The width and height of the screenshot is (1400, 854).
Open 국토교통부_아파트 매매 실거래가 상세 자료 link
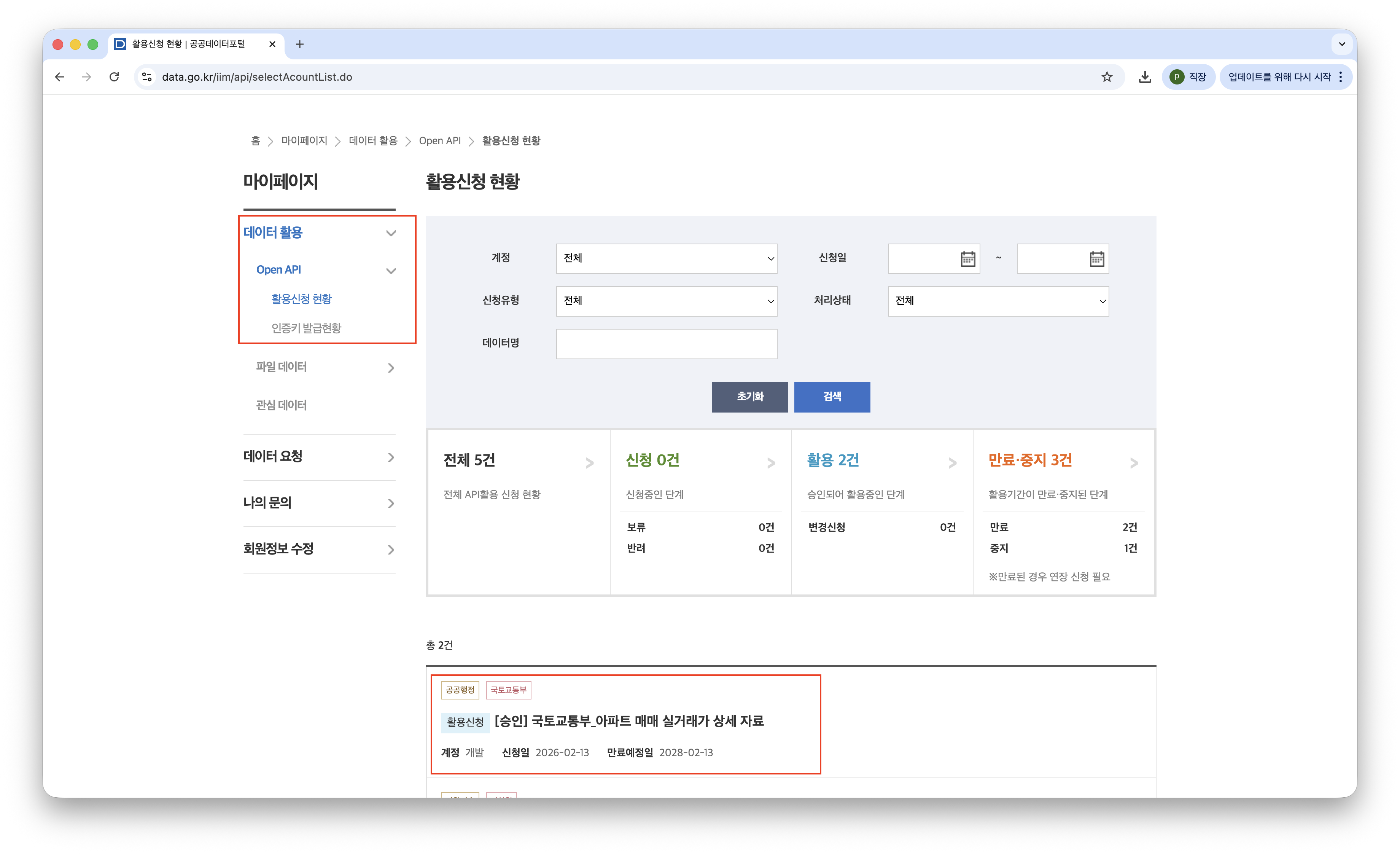(x=629, y=721)
